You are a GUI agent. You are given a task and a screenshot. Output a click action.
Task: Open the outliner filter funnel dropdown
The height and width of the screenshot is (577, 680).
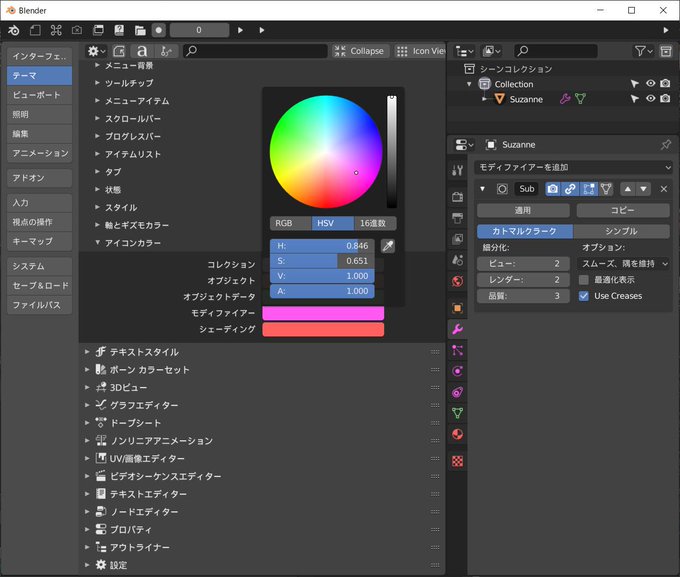tap(643, 51)
